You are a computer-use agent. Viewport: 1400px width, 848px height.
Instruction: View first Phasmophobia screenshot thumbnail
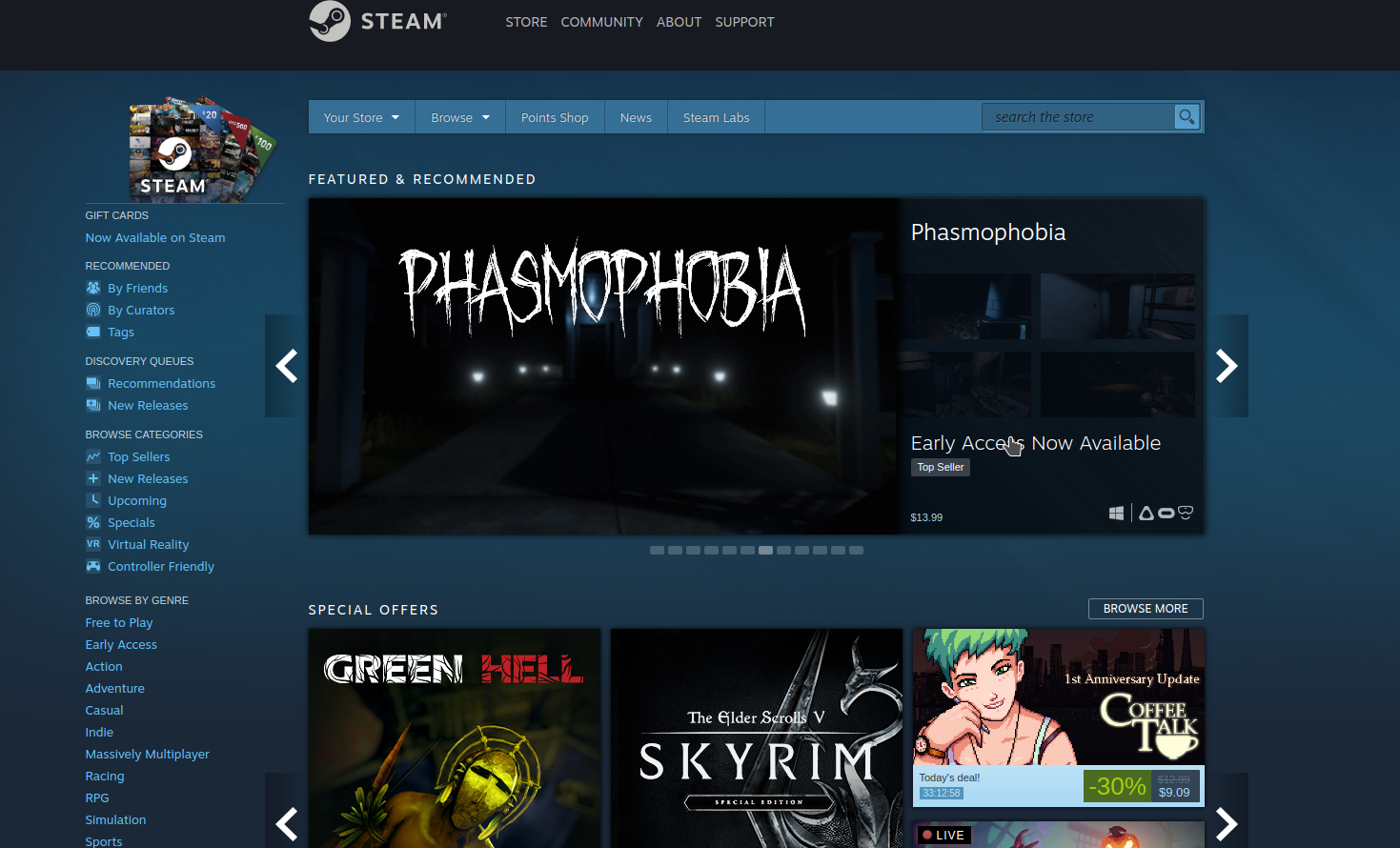click(964, 307)
